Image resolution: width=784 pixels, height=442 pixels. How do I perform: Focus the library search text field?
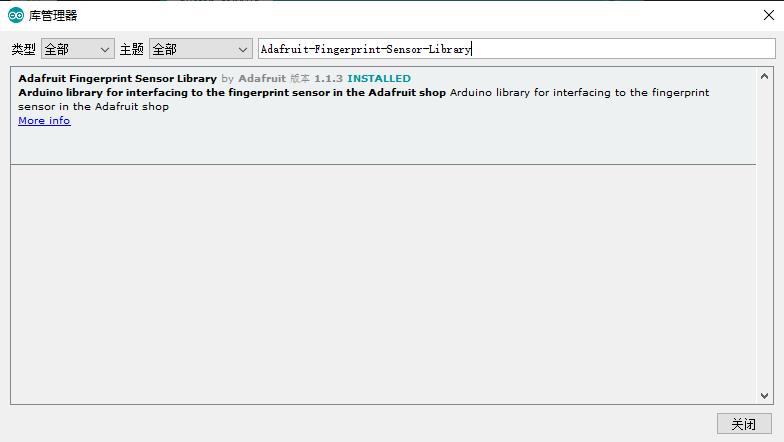516,49
